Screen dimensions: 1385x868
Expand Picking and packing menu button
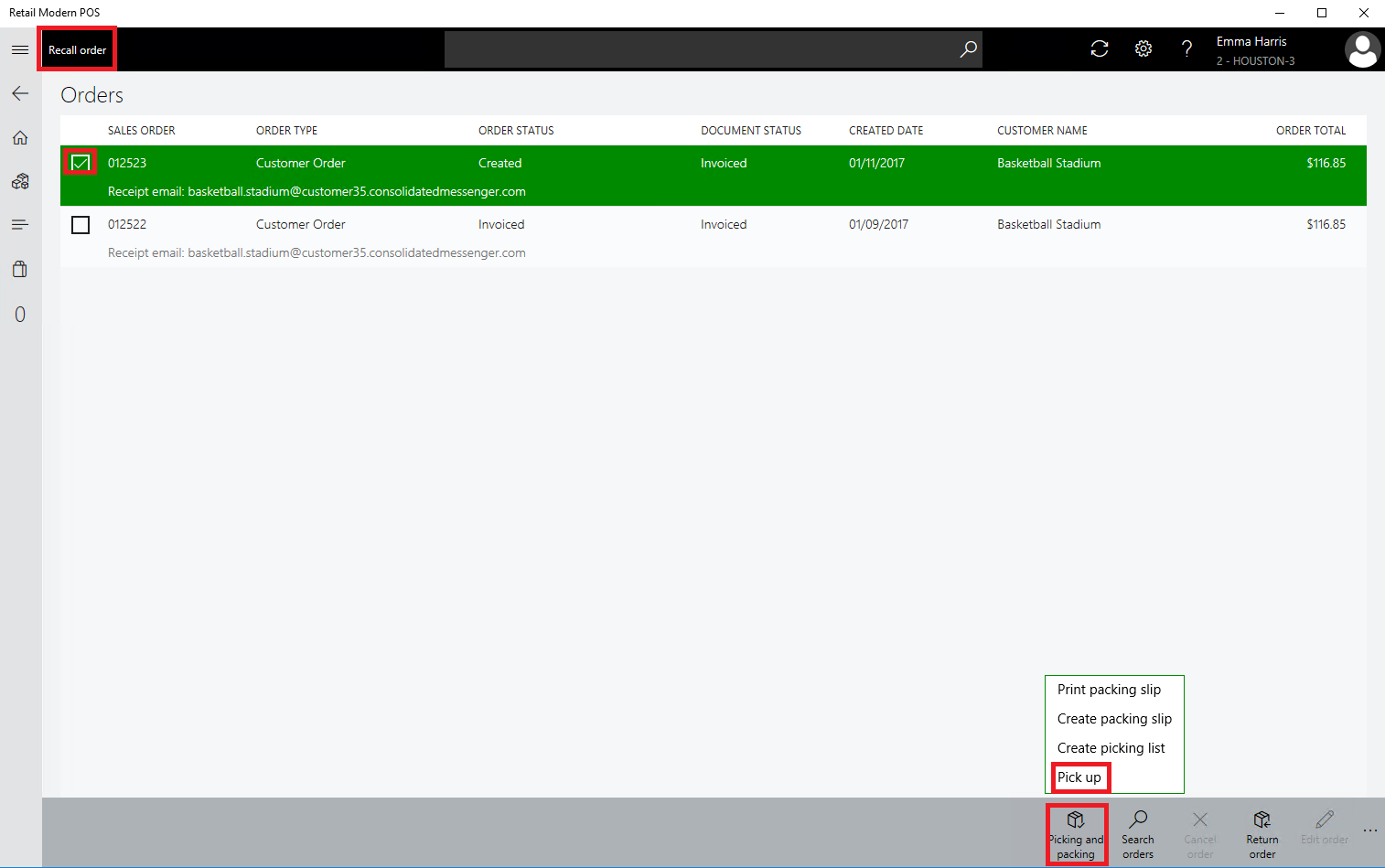(x=1077, y=833)
